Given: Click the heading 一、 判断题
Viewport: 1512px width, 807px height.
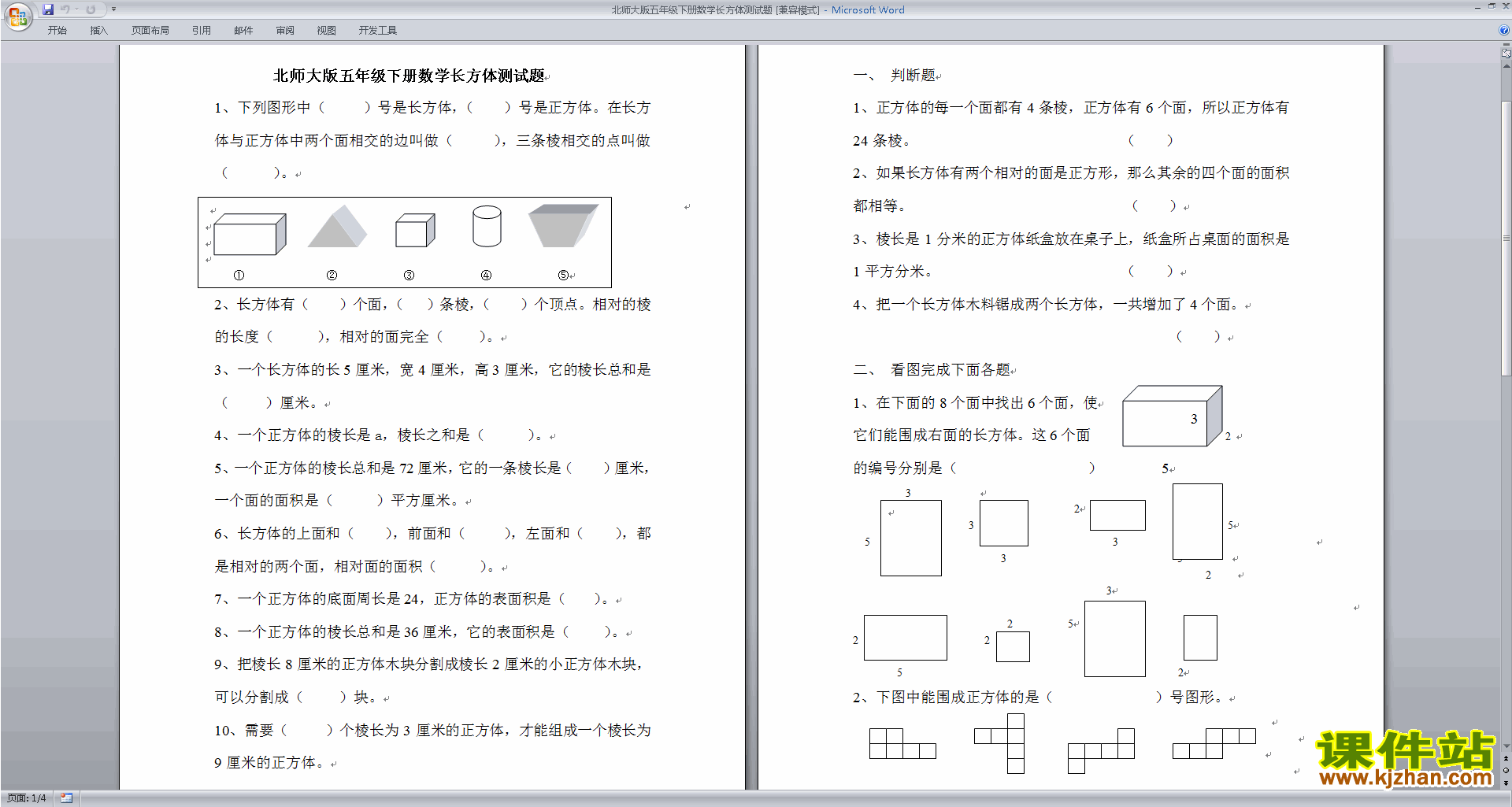Looking at the screenshot, I should (x=895, y=76).
